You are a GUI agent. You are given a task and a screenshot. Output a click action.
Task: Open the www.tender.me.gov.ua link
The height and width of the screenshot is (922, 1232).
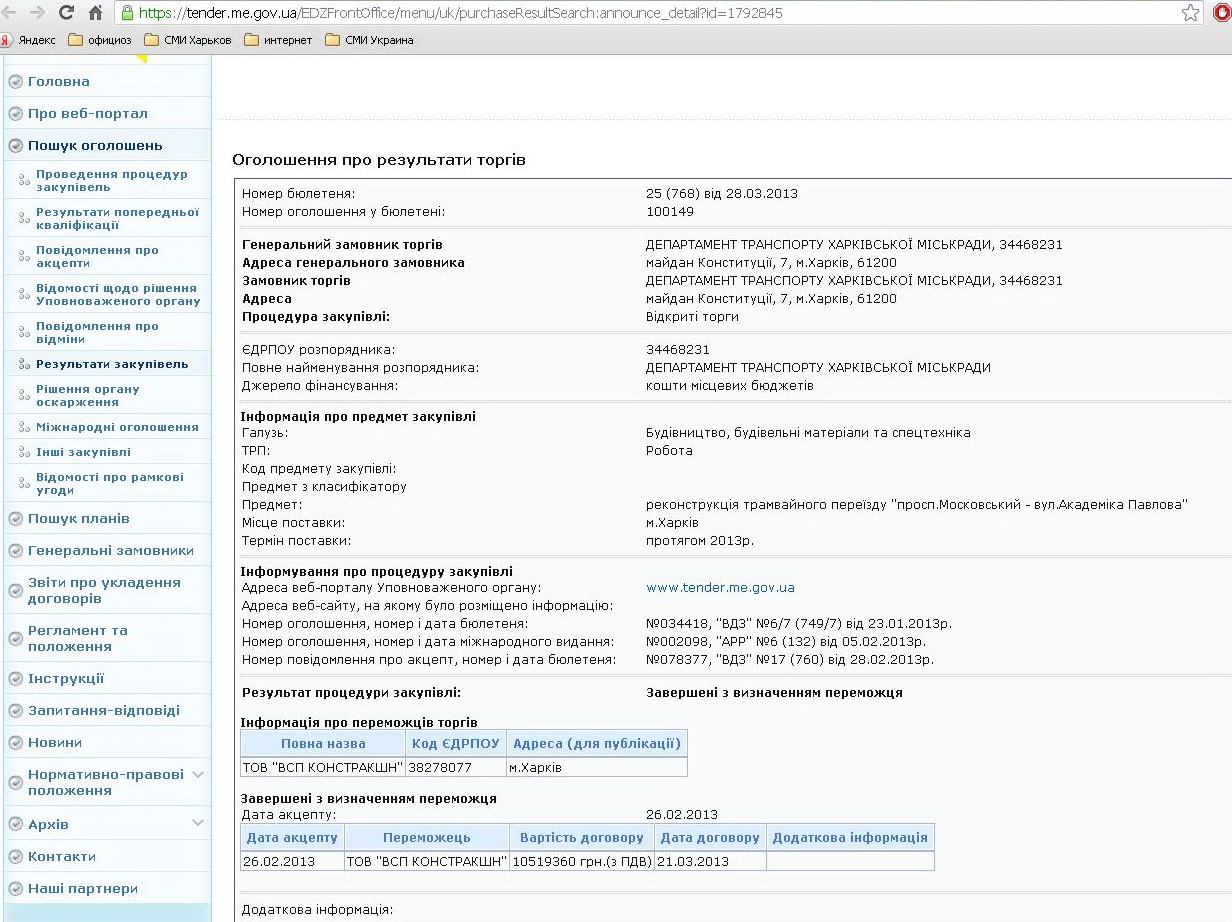point(720,587)
